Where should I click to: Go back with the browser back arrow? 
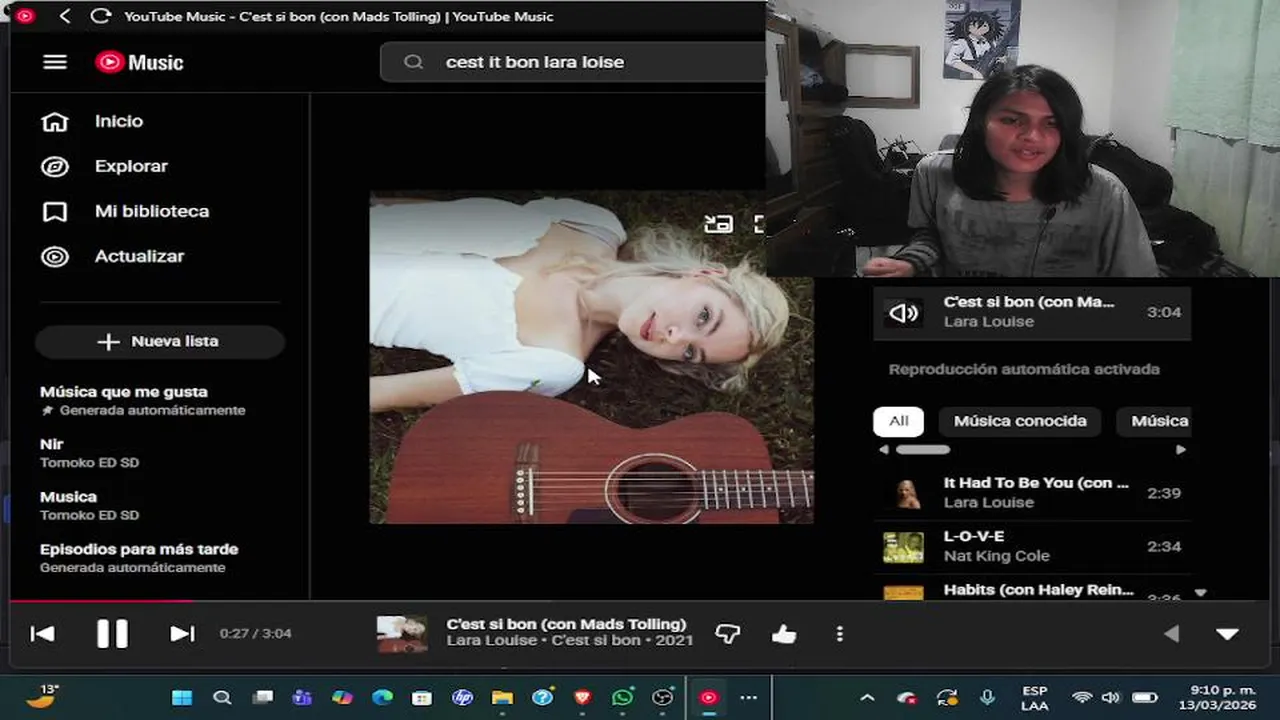click(65, 16)
